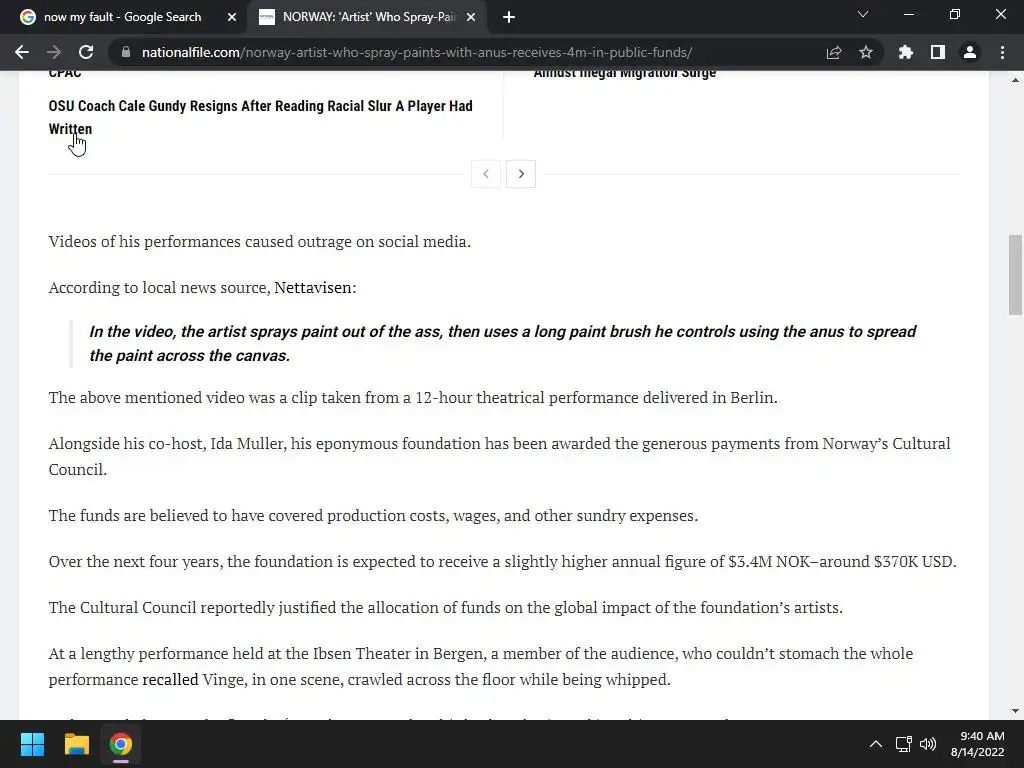Viewport: 1024px width, 768px height.
Task: Click scrollbar down arrow
Action: coord(1015,711)
